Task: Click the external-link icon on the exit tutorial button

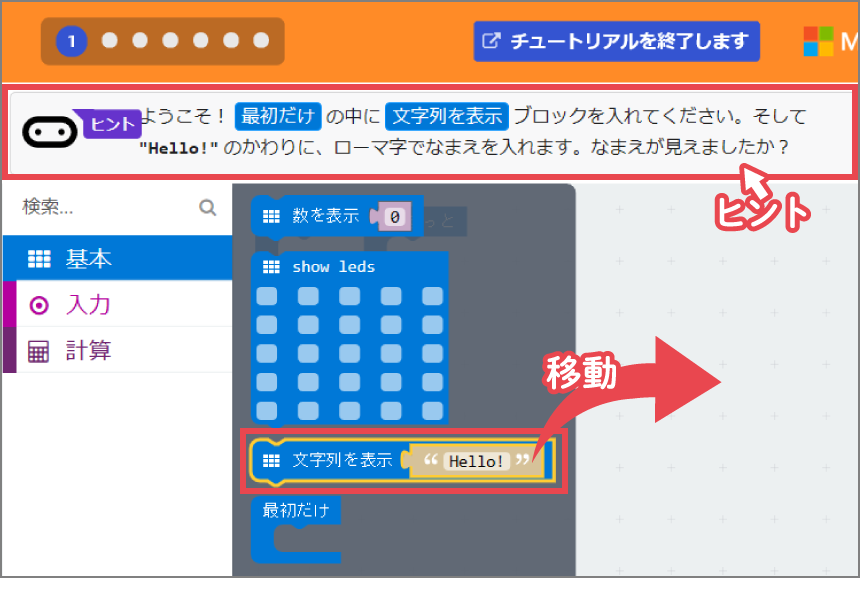Action: coord(491,41)
